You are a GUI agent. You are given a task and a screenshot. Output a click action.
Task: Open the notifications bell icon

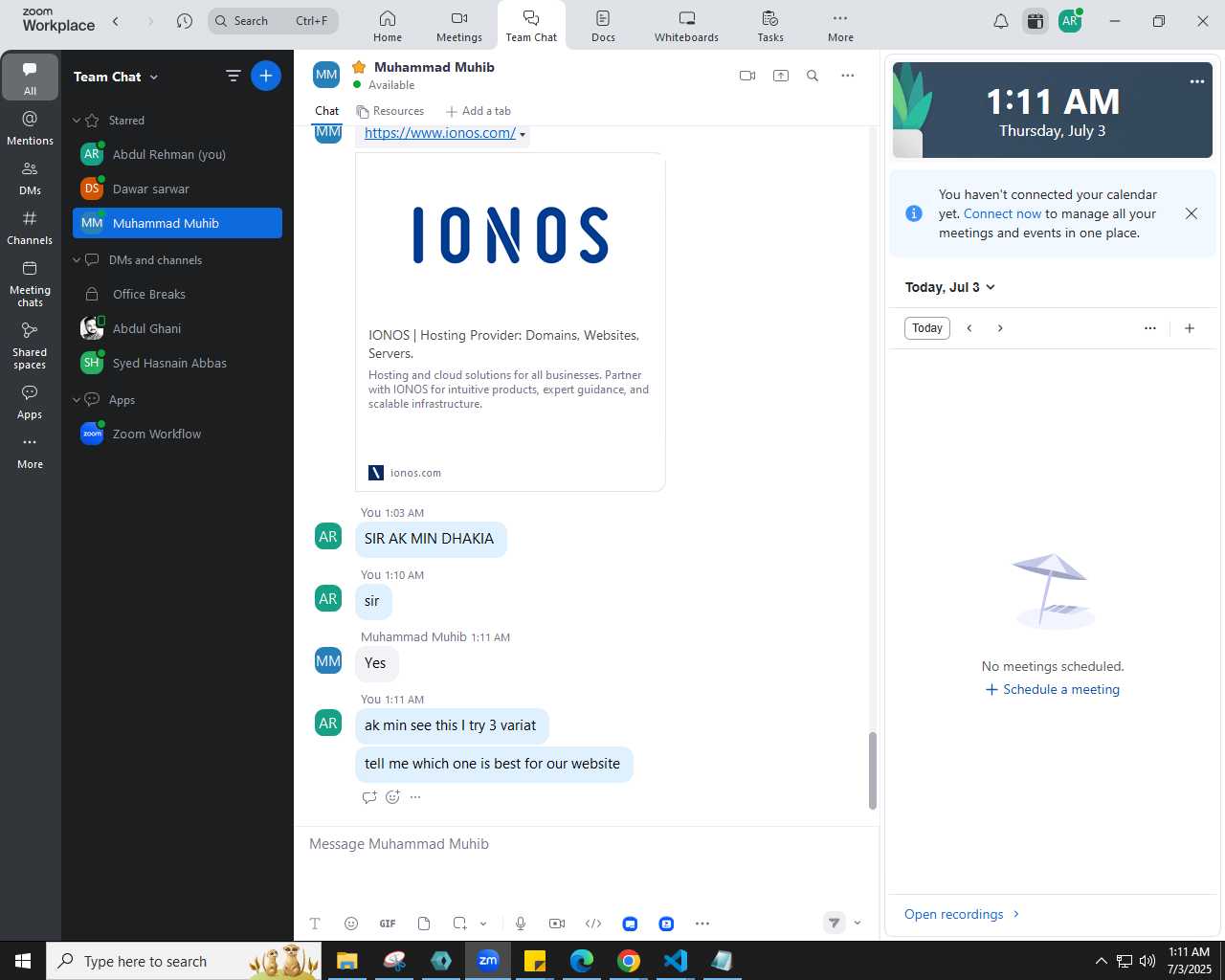click(x=1001, y=21)
